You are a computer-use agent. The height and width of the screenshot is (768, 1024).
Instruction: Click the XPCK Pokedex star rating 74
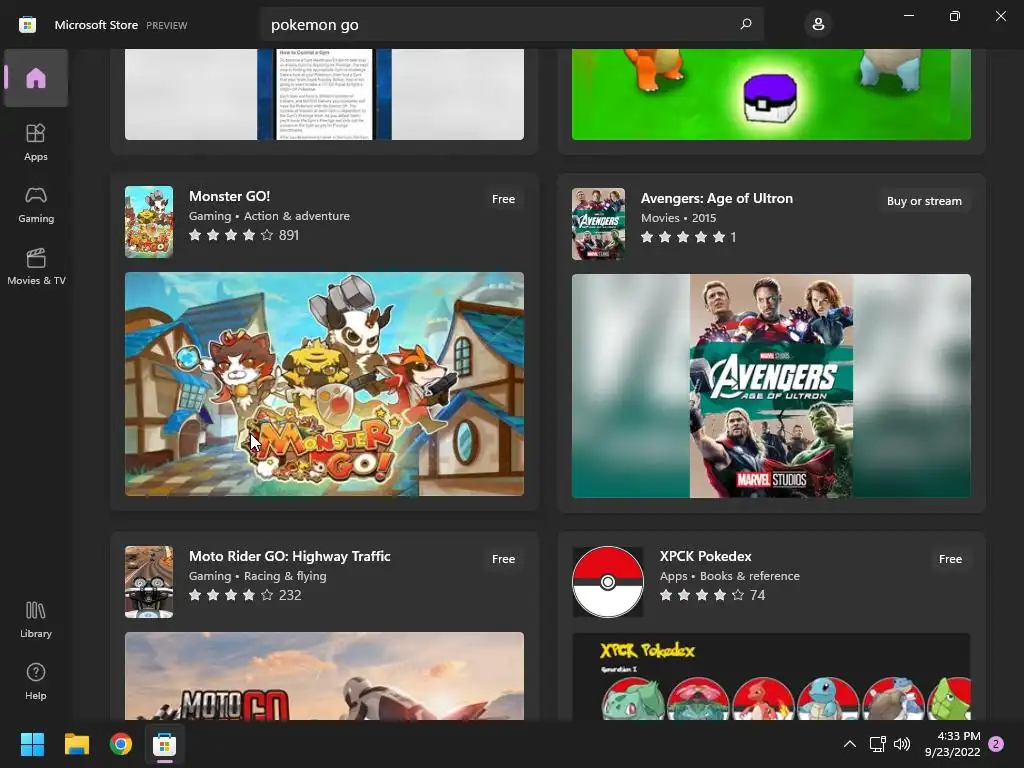coord(712,595)
